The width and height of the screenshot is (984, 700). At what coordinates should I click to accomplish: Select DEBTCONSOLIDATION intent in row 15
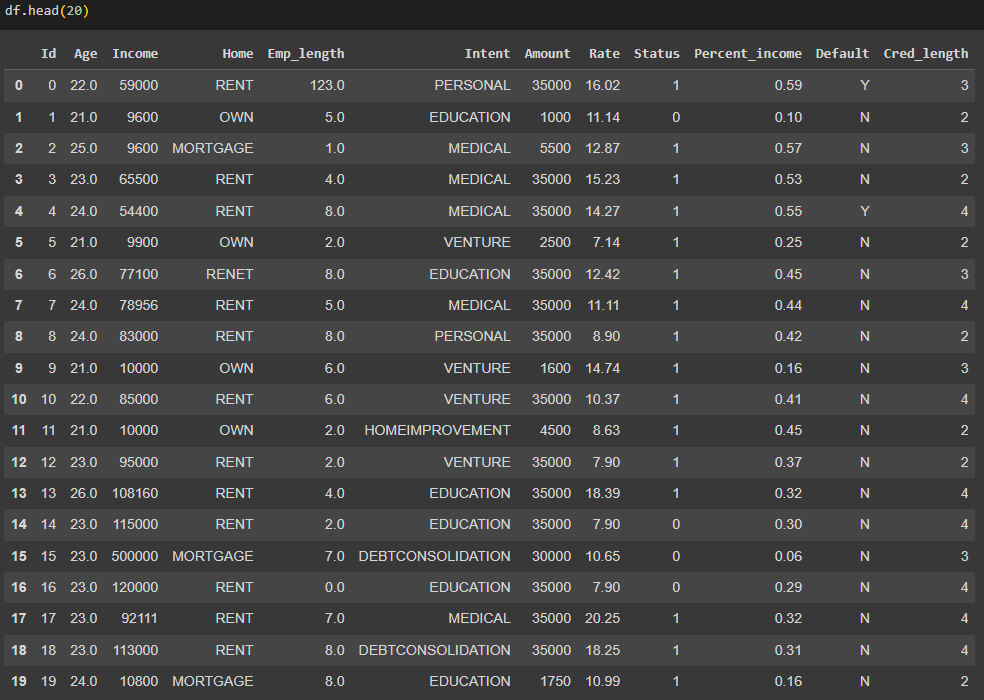(x=434, y=556)
